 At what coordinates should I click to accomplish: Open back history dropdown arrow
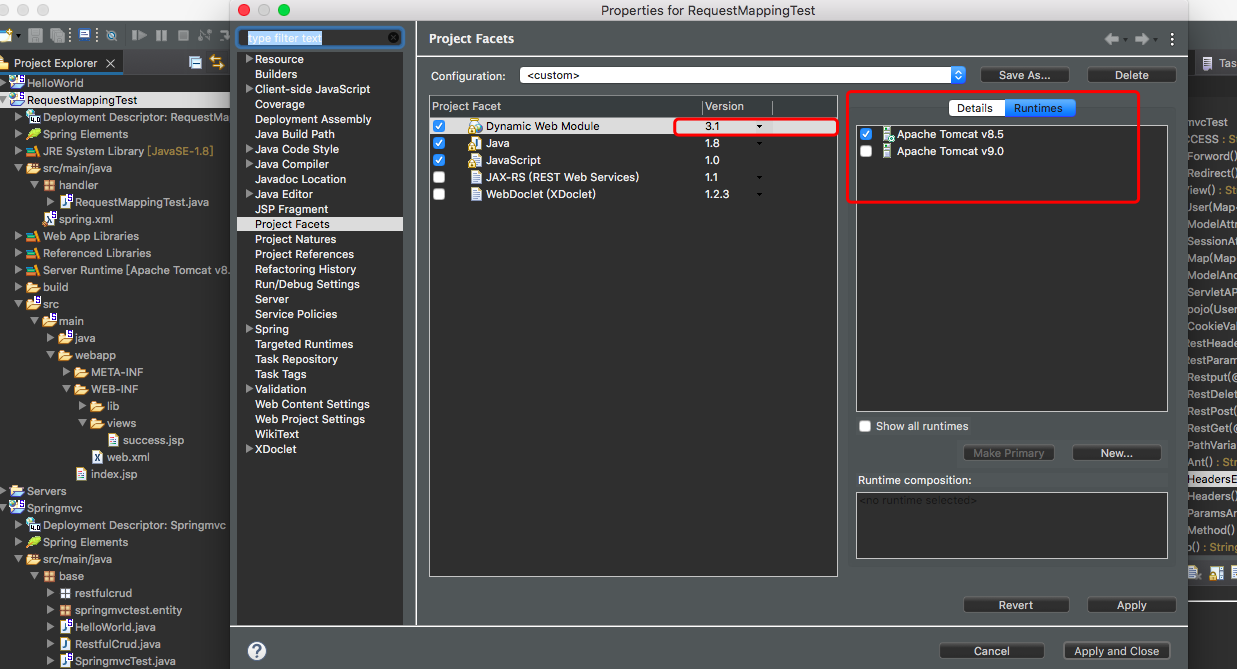pyautogui.click(x=1125, y=40)
